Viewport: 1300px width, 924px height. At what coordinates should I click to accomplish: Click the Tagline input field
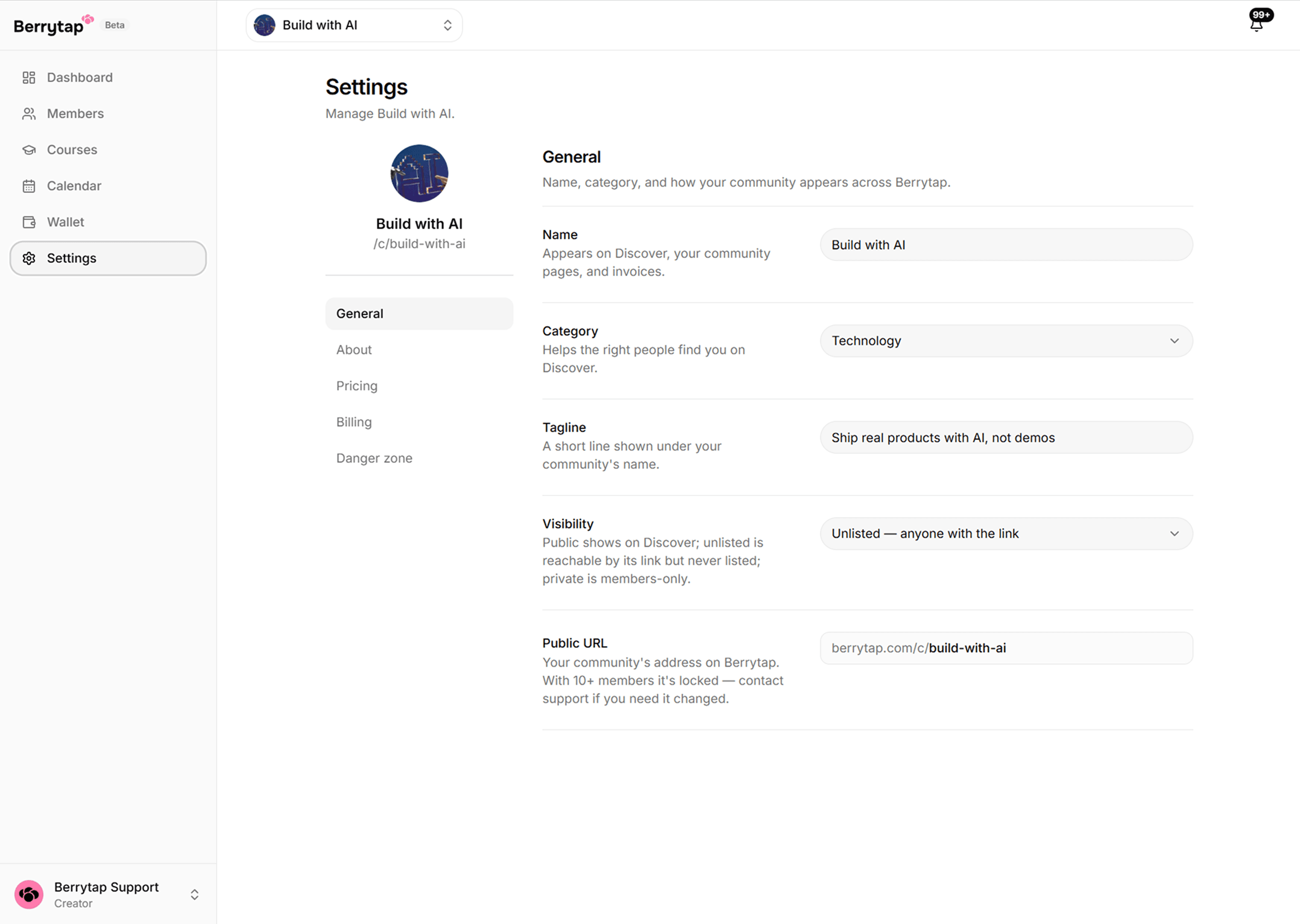pos(1006,438)
